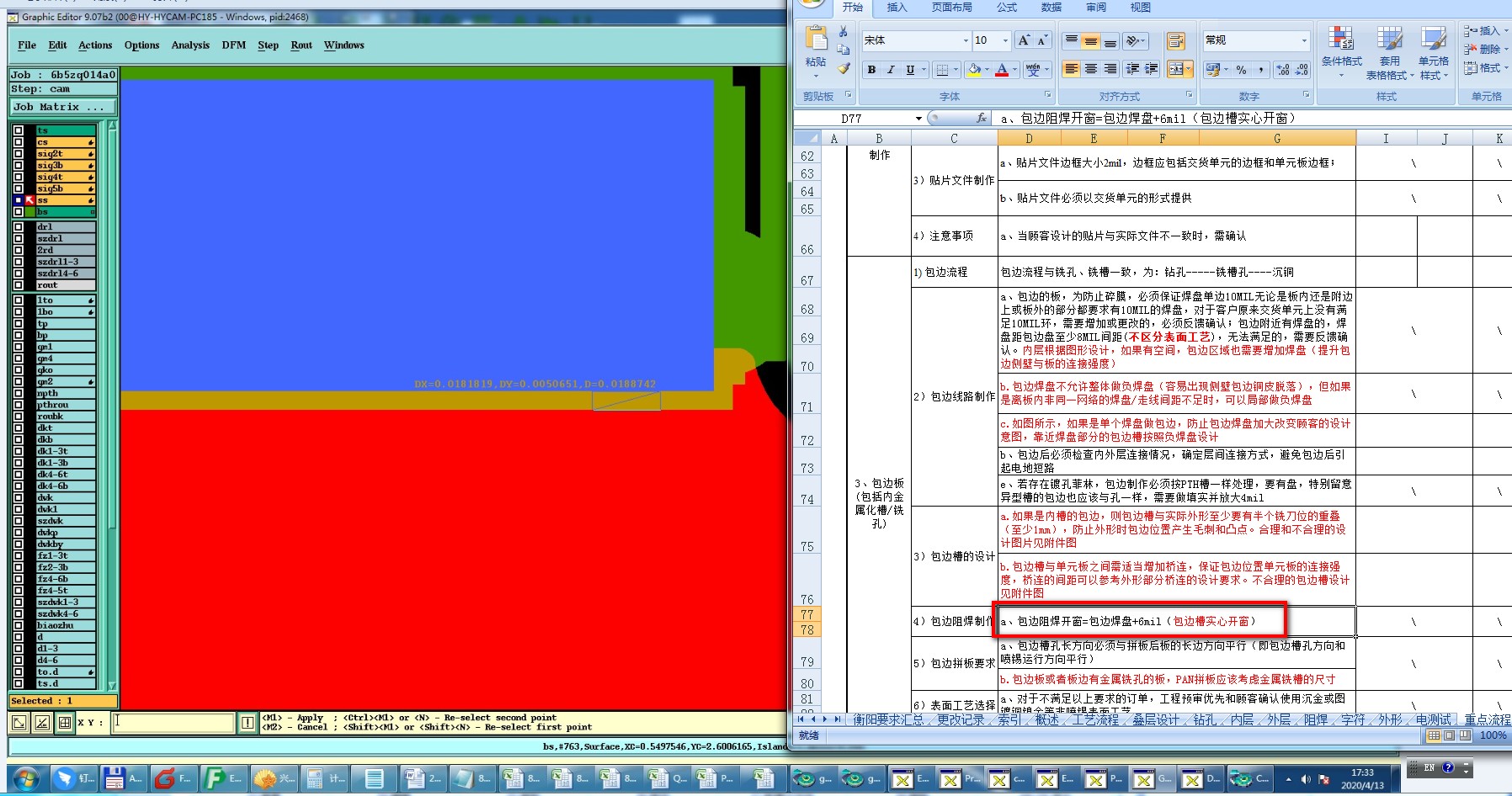Toggle Italic formatting
The height and width of the screenshot is (796, 1512).
click(891, 70)
